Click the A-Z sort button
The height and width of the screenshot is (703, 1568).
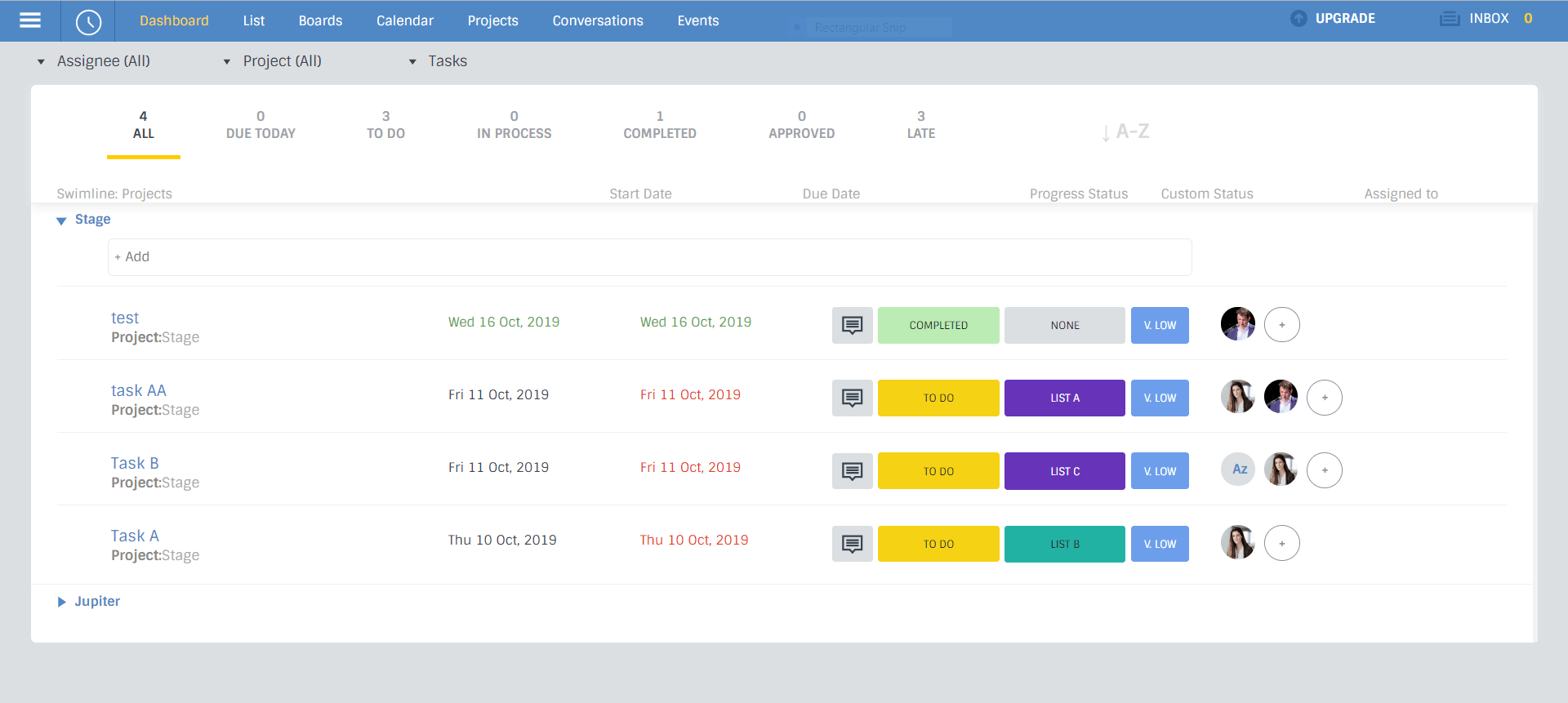pos(1125,131)
